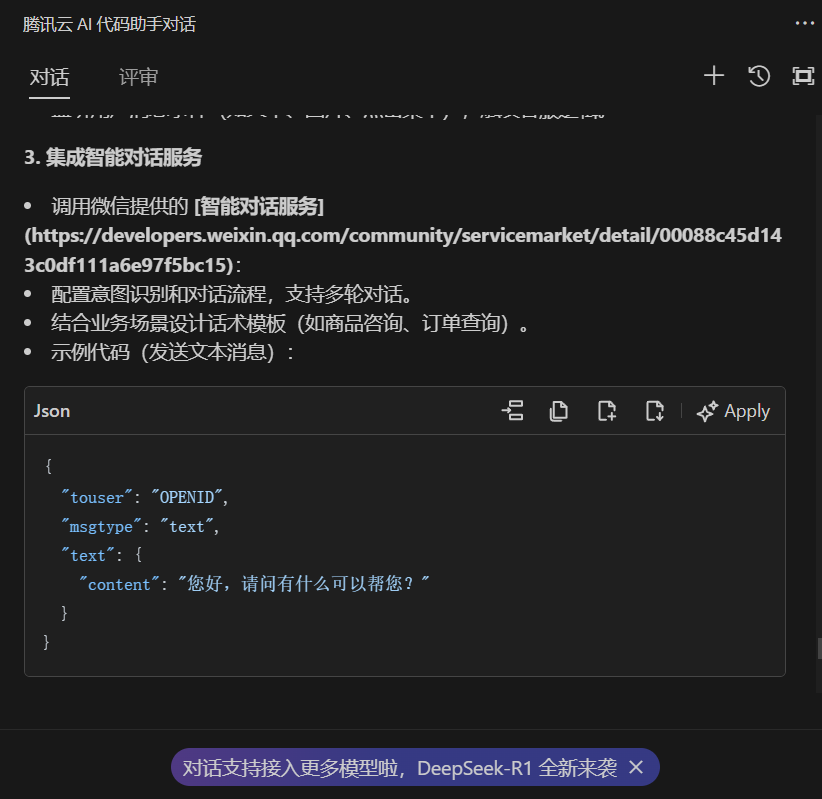Image resolution: width=822 pixels, height=799 pixels.
Task: Create new file from code icon
Action: pyautogui.click(x=607, y=411)
